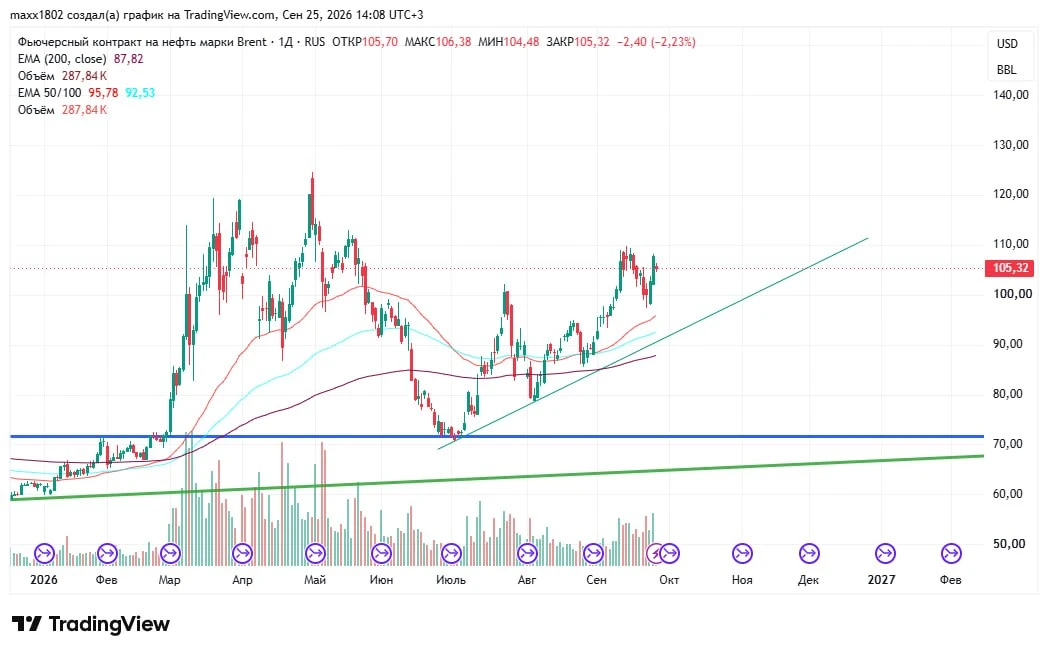Click the 140,00 price axis label
This screenshot has height=654, width=1048.
(1011, 95)
